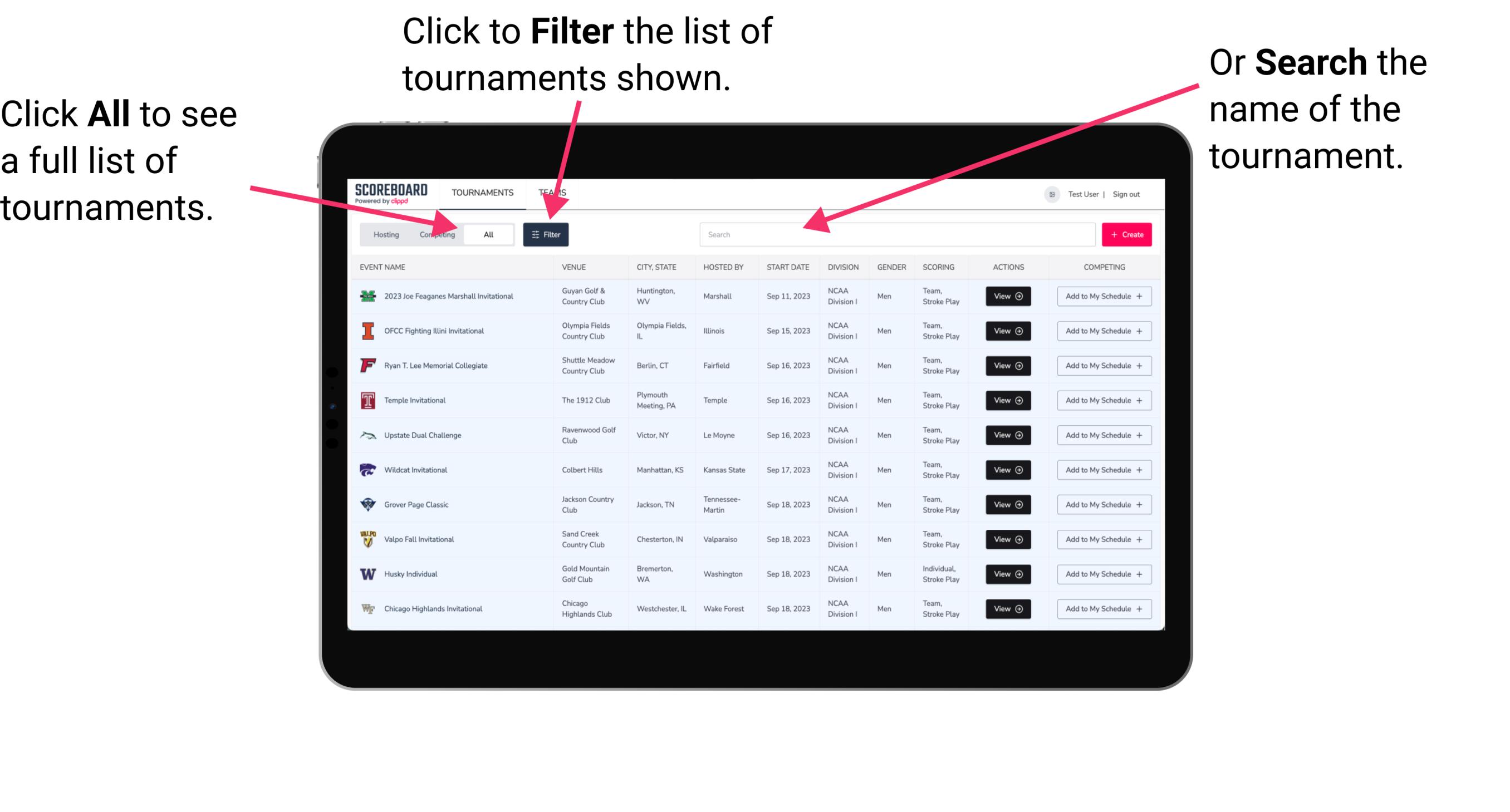Viewport: 1510px width, 812px height.
Task: Click the Marshall university team icon
Action: (x=367, y=296)
